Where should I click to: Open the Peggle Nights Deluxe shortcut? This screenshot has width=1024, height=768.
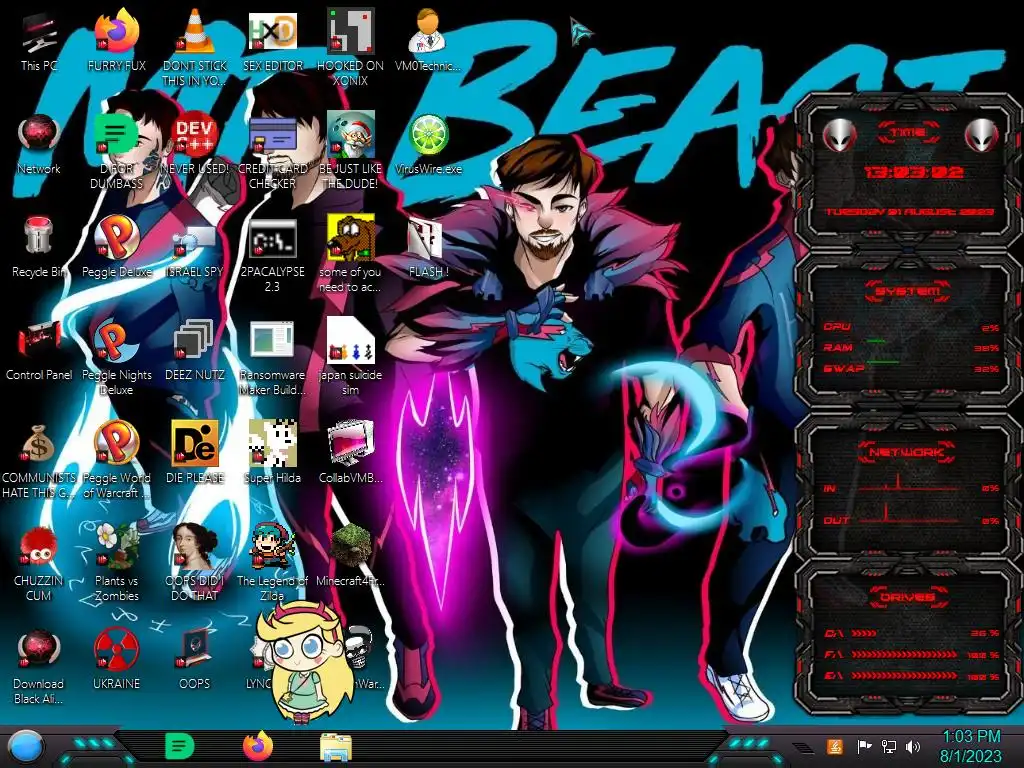[117, 340]
